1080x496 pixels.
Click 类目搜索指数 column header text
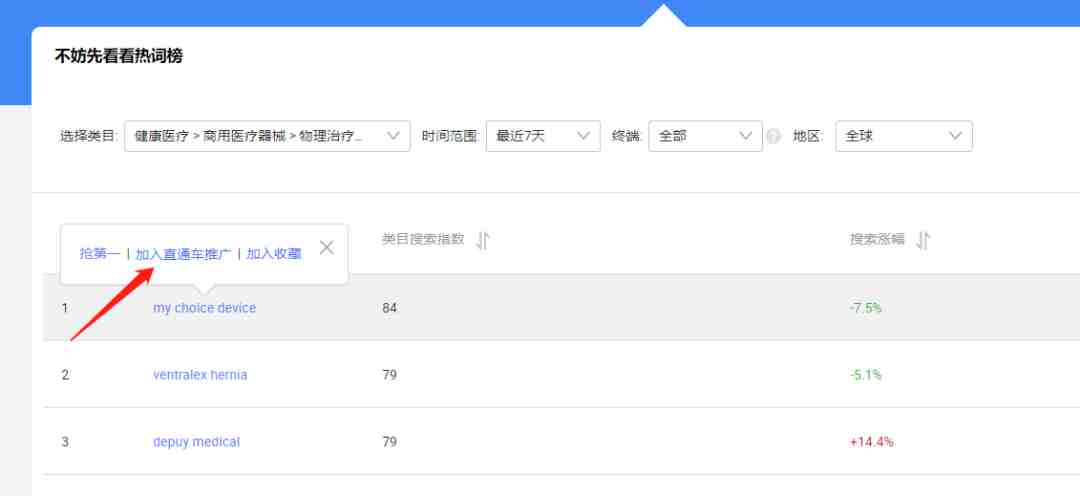click(x=423, y=240)
